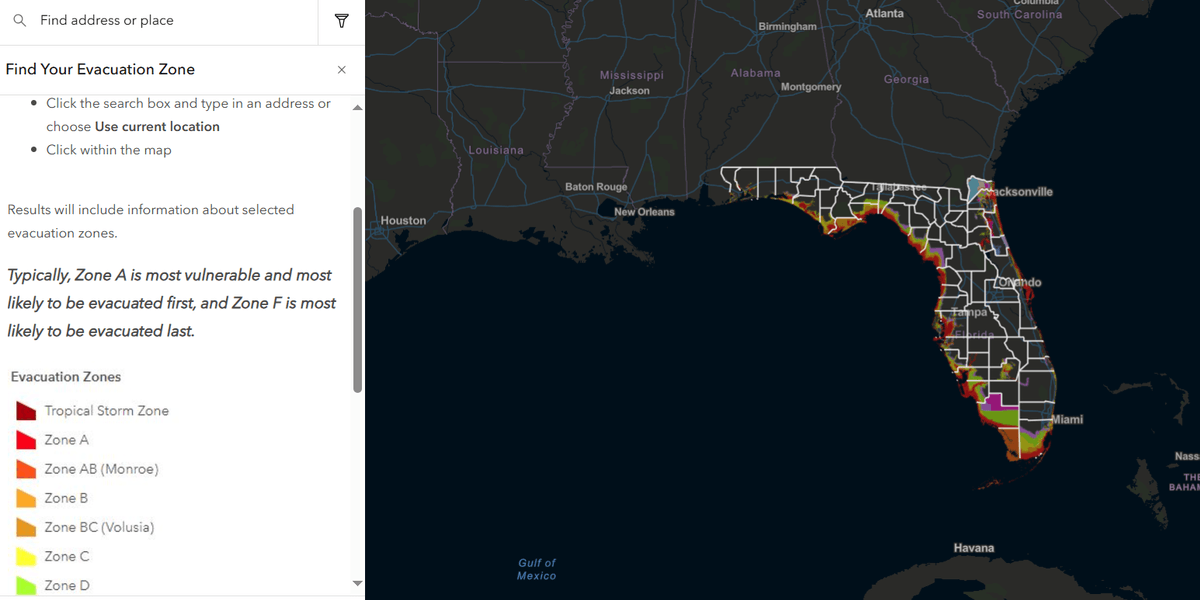Click the Houston label on the map
The width and height of the screenshot is (1200, 600).
(x=403, y=221)
